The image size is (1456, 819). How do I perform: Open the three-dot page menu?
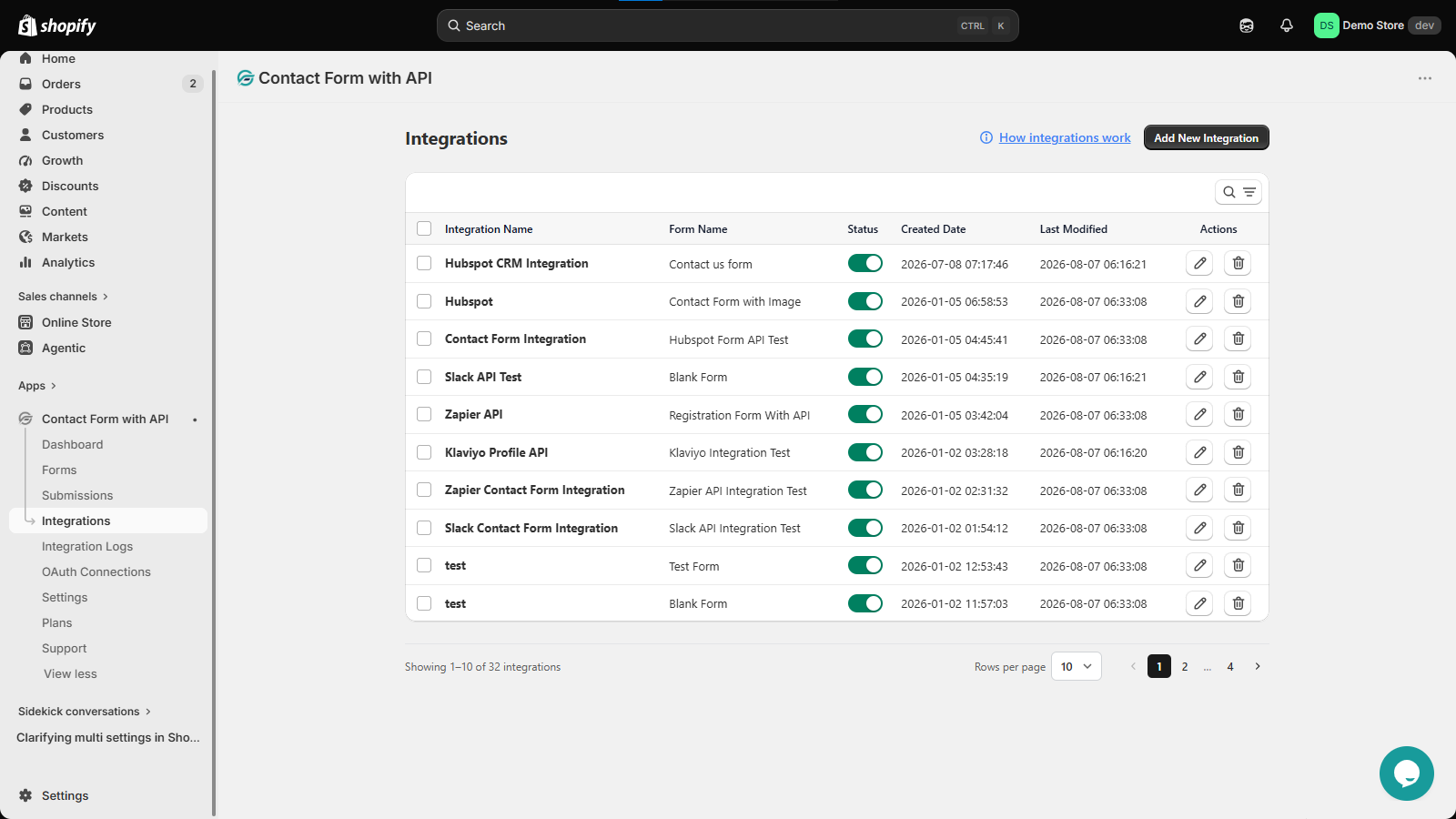tap(1425, 78)
